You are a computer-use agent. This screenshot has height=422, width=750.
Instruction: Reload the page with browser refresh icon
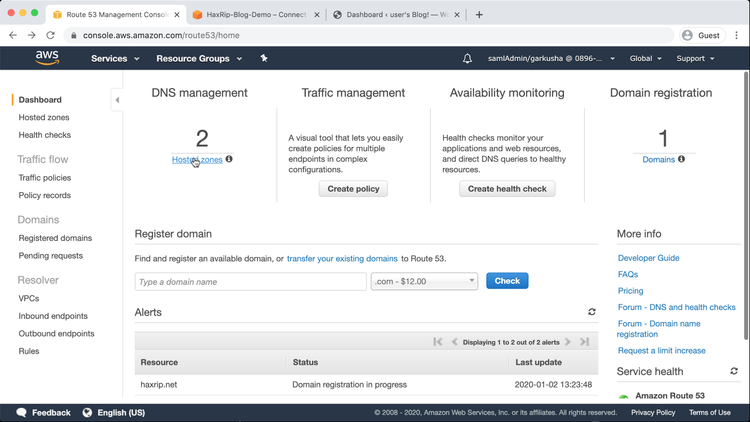(51, 35)
